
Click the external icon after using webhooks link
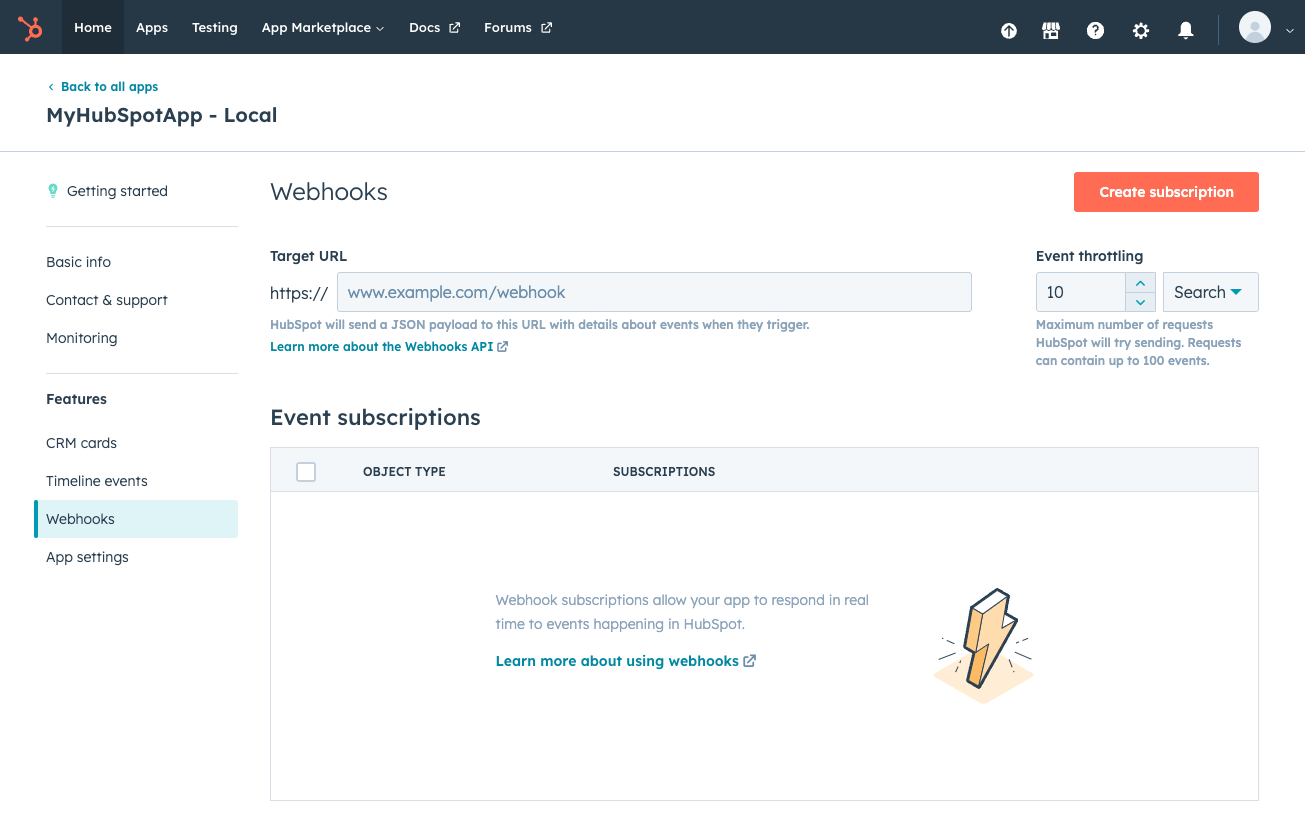click(750, 661)
